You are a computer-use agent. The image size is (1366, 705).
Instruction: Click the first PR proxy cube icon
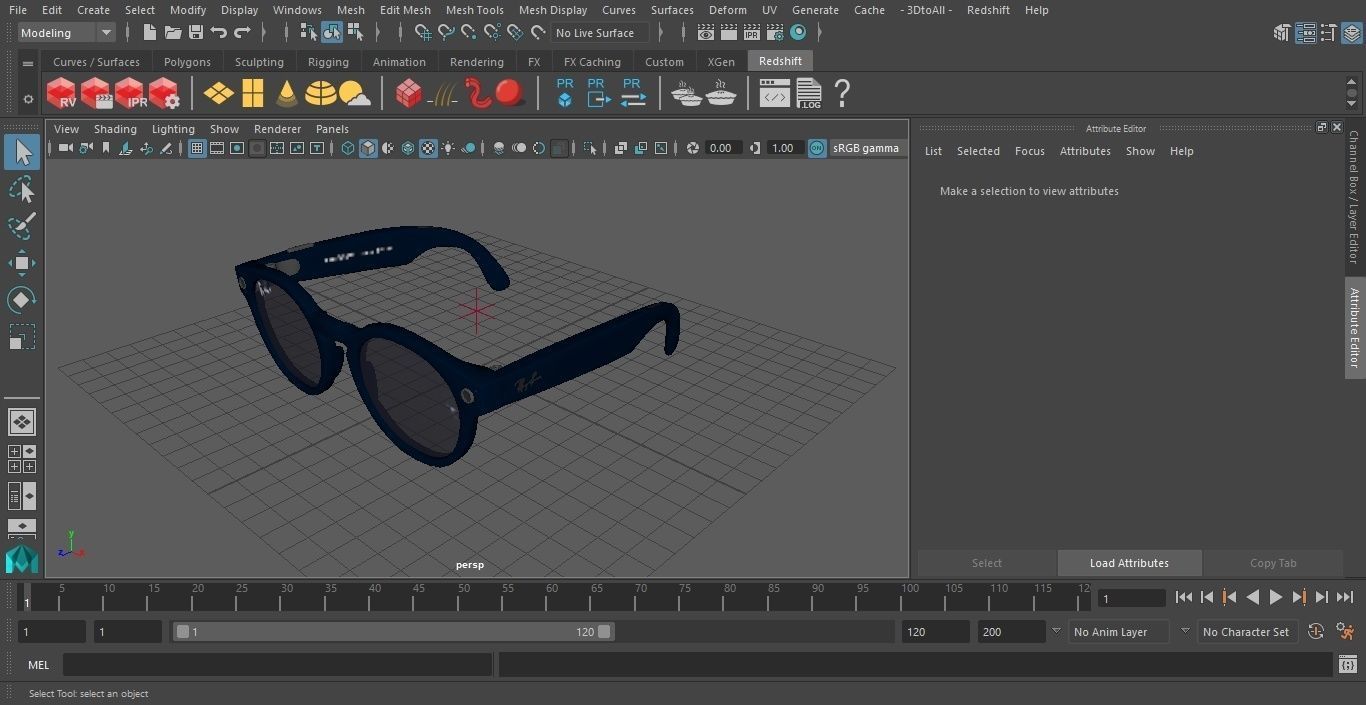pyautogui.click(x=565, y=93)
